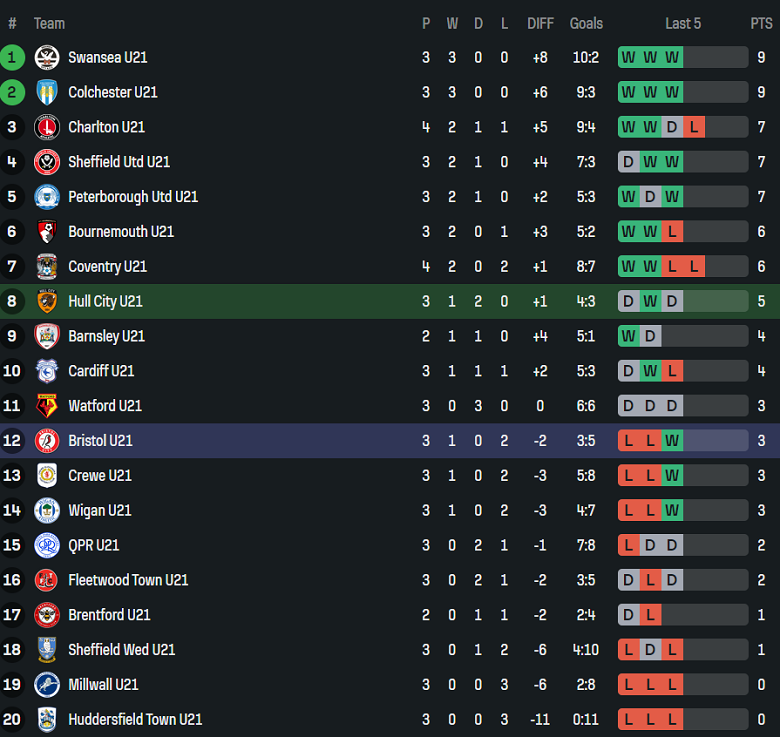780x737 pixels.
Task: Open the Sheffield Wed U21 team link
Action: click(121, 650)
